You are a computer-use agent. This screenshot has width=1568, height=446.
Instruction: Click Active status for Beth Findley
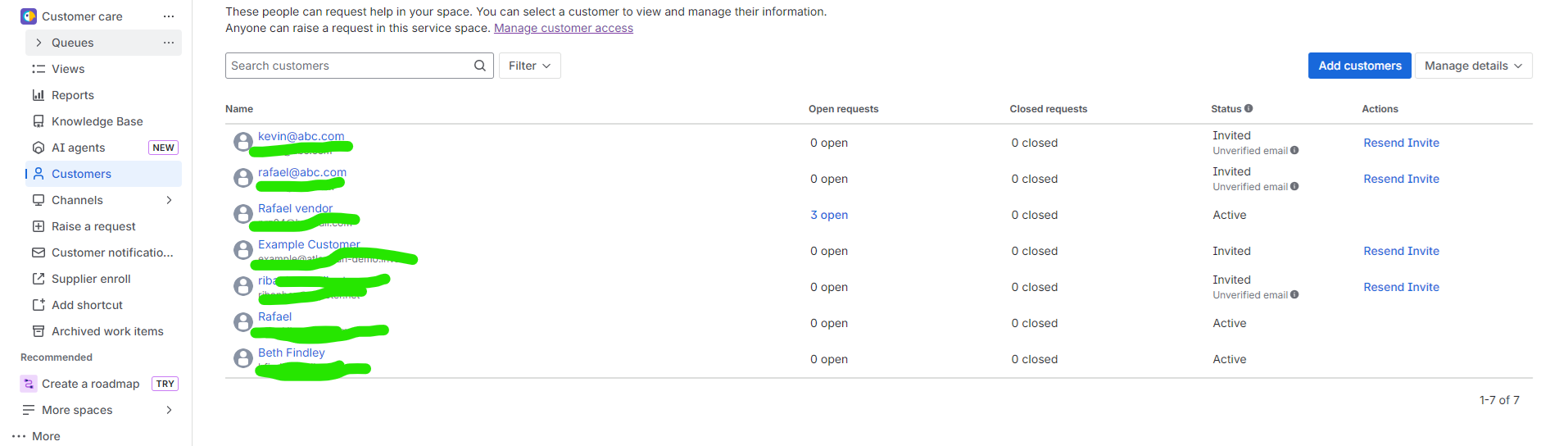[1229, 359]
